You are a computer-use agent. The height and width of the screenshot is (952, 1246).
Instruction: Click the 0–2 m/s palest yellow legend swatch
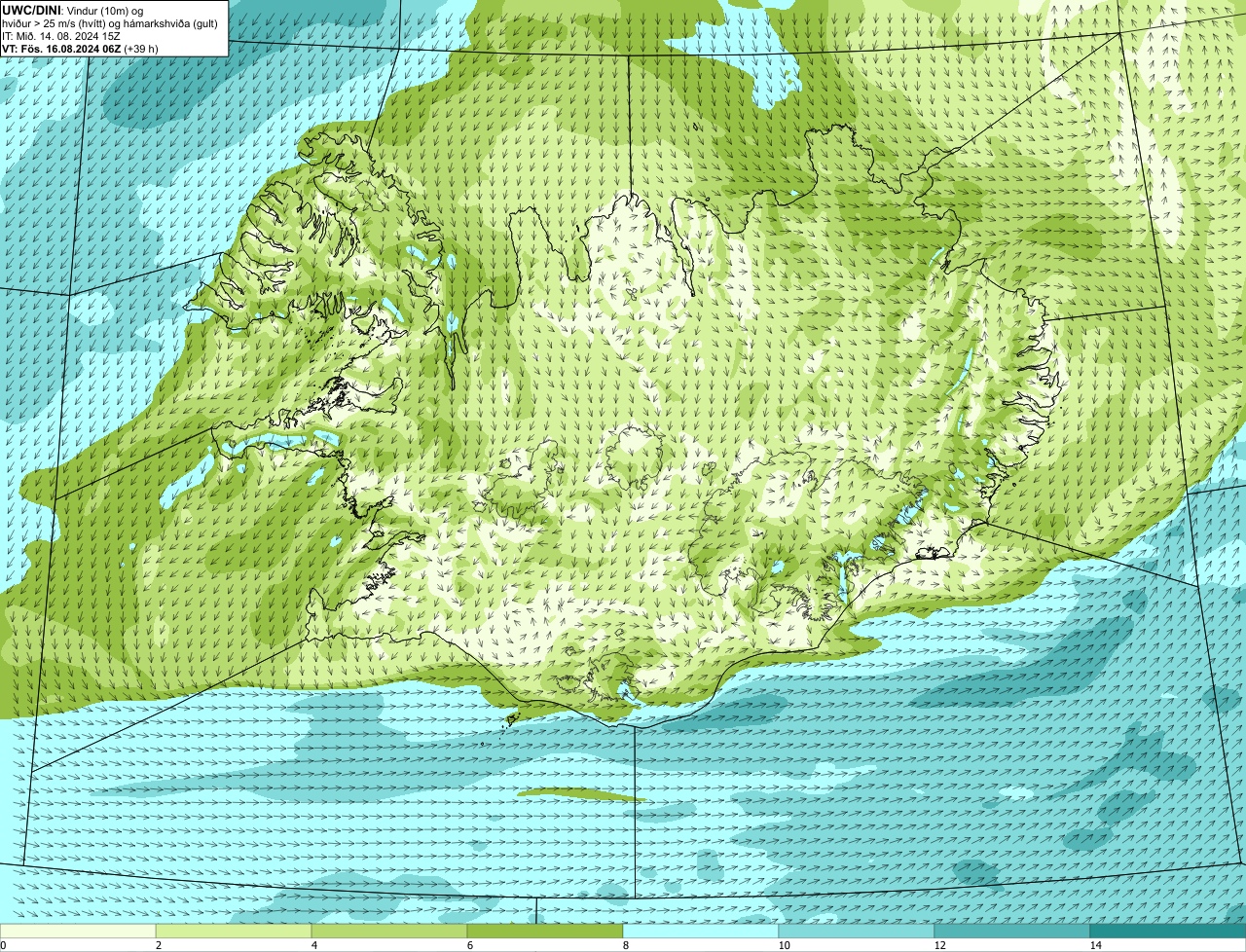(x=78, y=931)
